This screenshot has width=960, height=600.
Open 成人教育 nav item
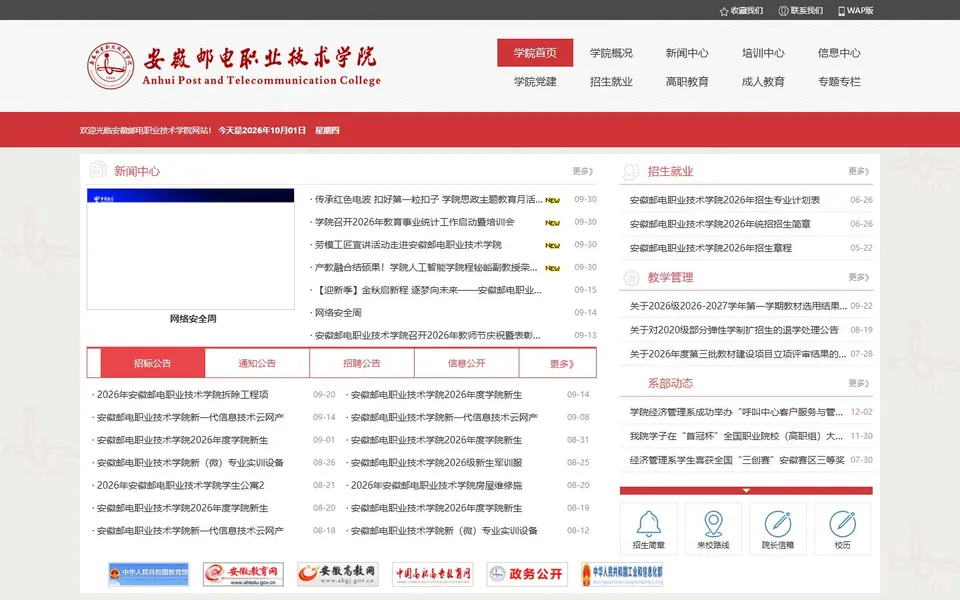(763, 81)
